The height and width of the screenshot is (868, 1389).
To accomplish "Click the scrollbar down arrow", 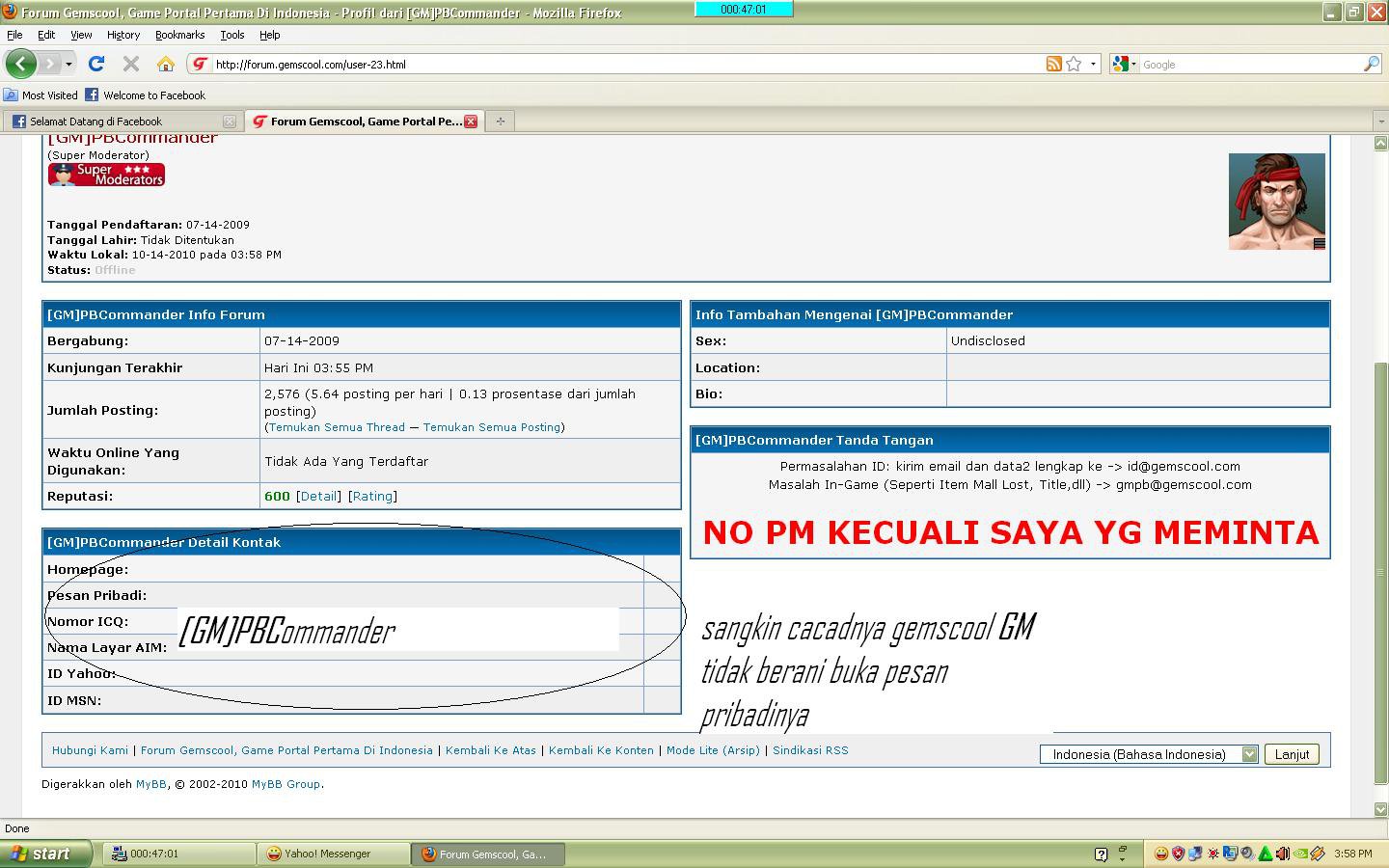I will [x=1380, y=809].
